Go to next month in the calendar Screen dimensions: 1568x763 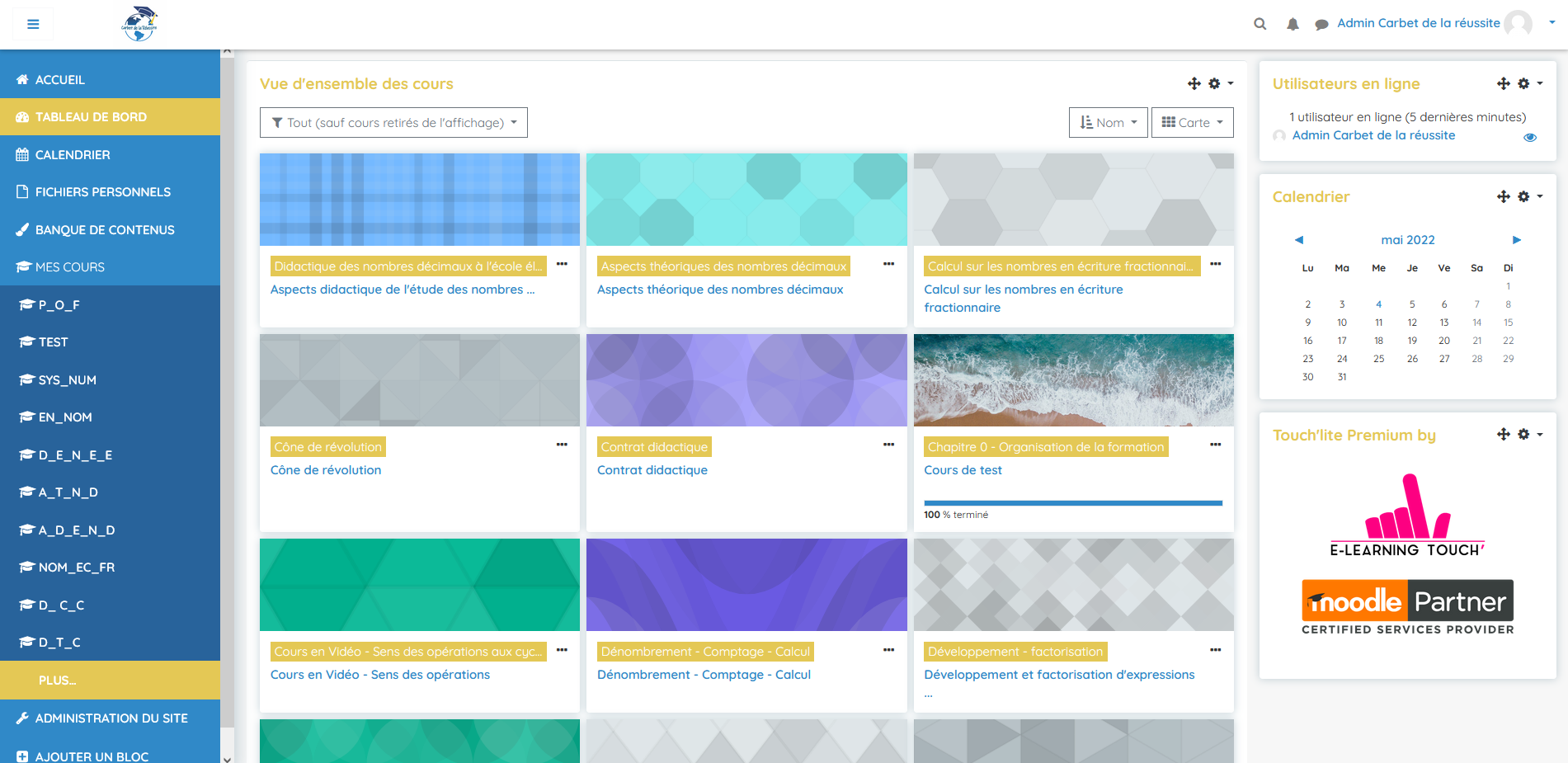tap(1516, 240)
